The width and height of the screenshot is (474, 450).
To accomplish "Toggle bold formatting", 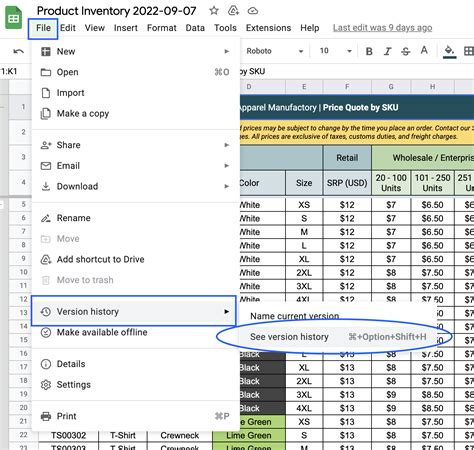I will coord(369,51).
